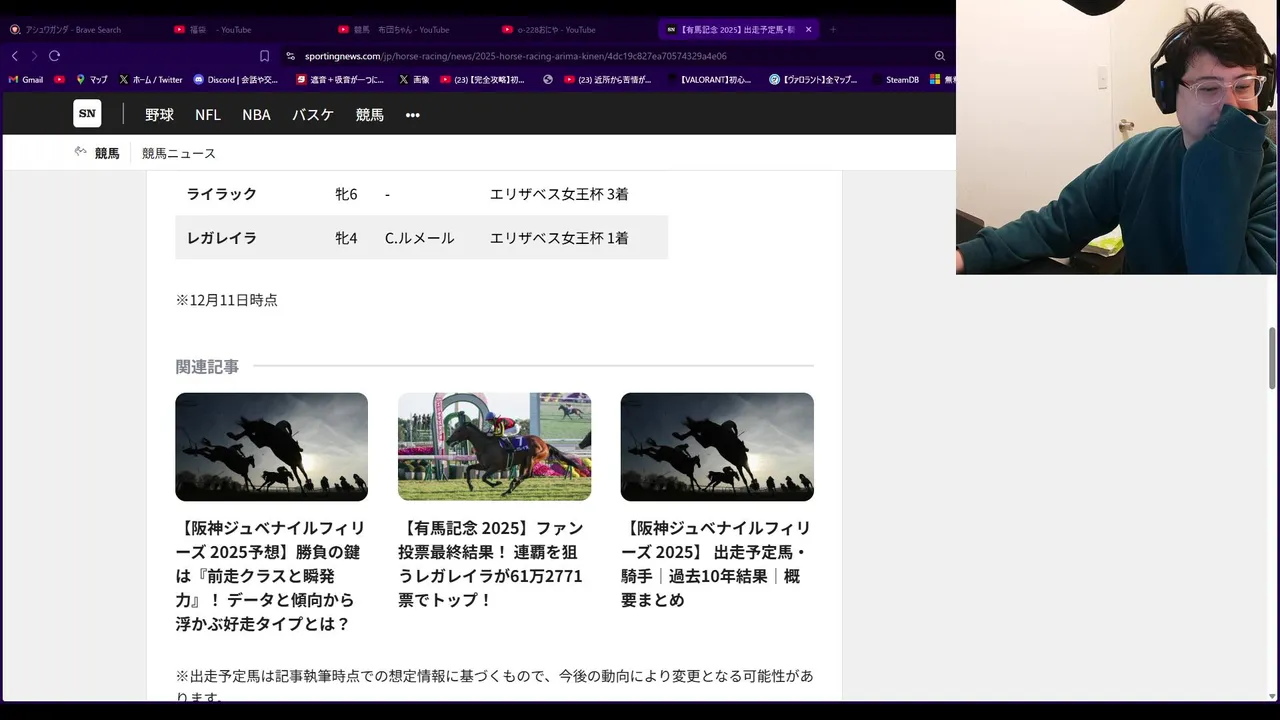Click the エリザベス女王杯 1着 cell
This screenshot has width=1280, height=720.
click(x=559, y=238)
